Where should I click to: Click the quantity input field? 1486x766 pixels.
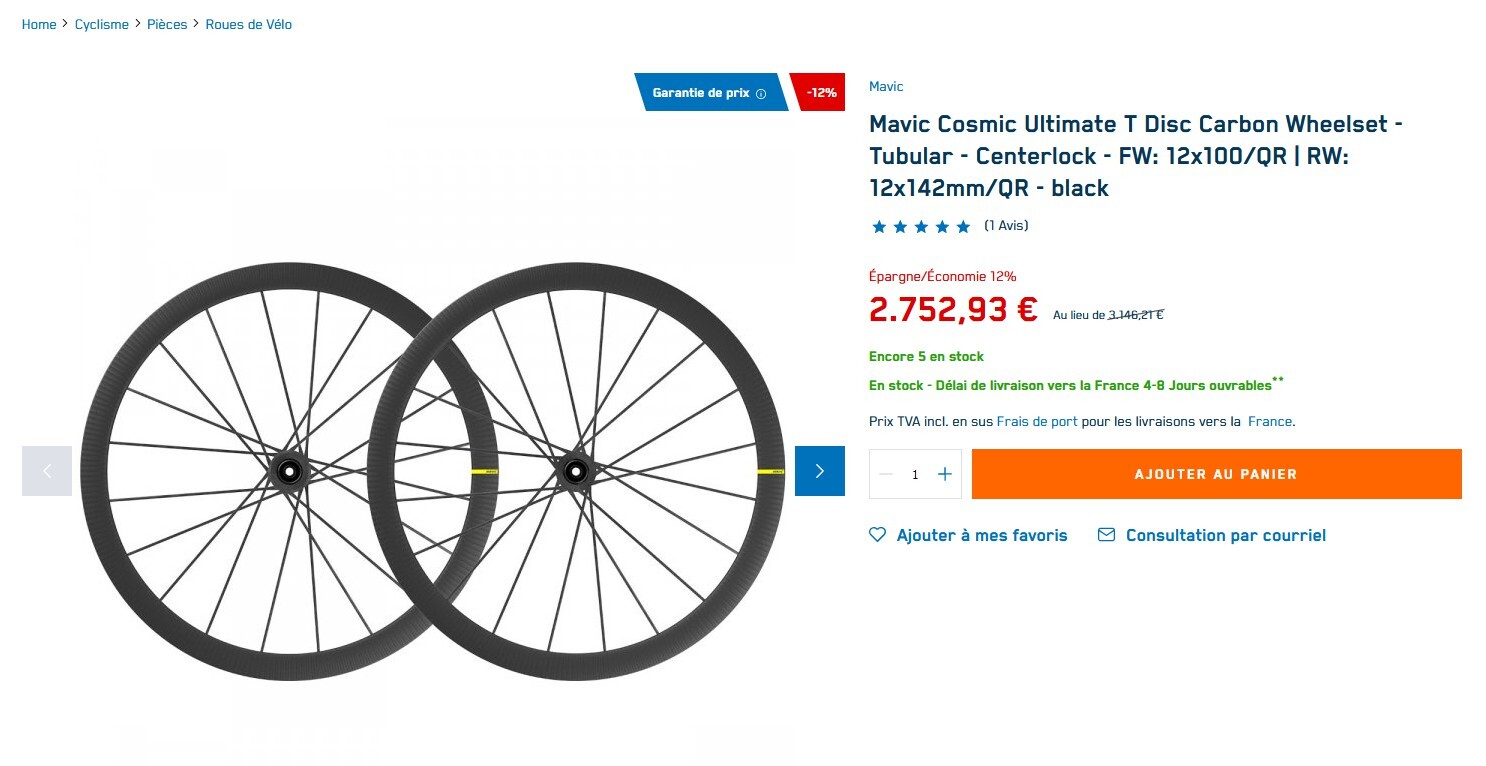(x=915, y=475)
